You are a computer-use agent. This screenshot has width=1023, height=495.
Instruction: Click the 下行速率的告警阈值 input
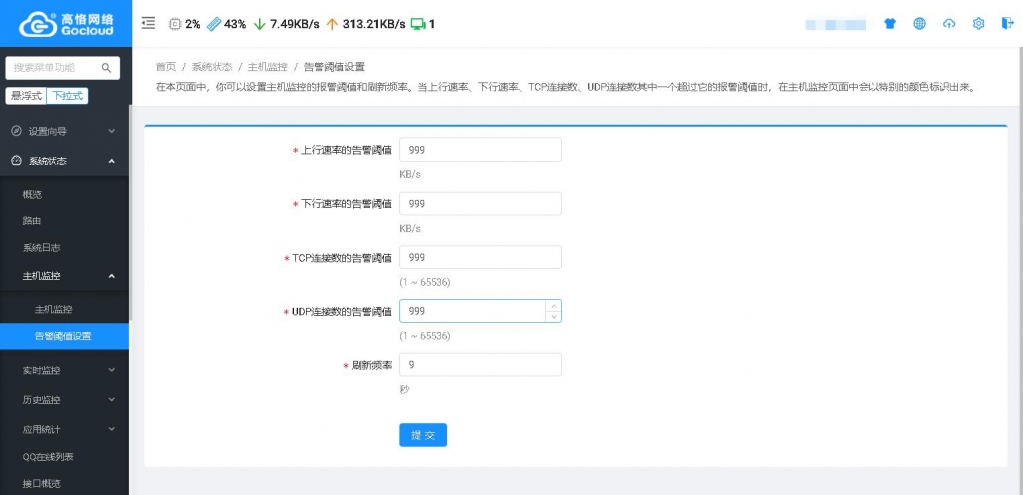click(480, 203)
